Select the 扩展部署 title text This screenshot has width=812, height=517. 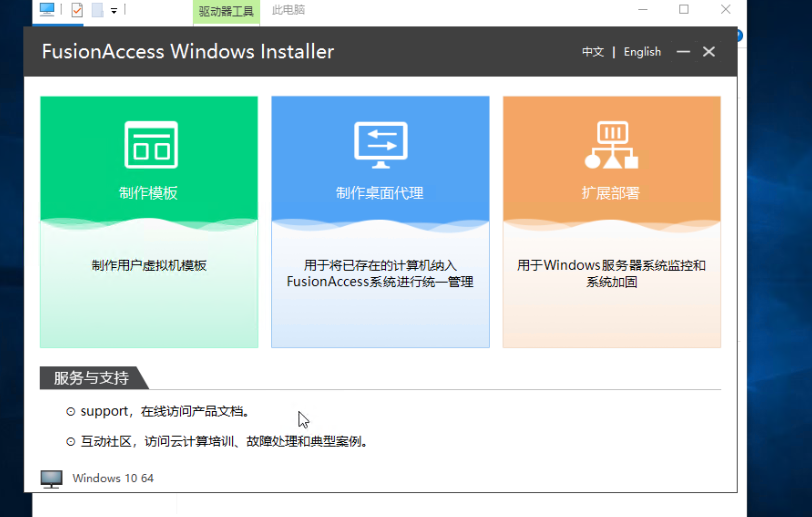tap(611, 193)
